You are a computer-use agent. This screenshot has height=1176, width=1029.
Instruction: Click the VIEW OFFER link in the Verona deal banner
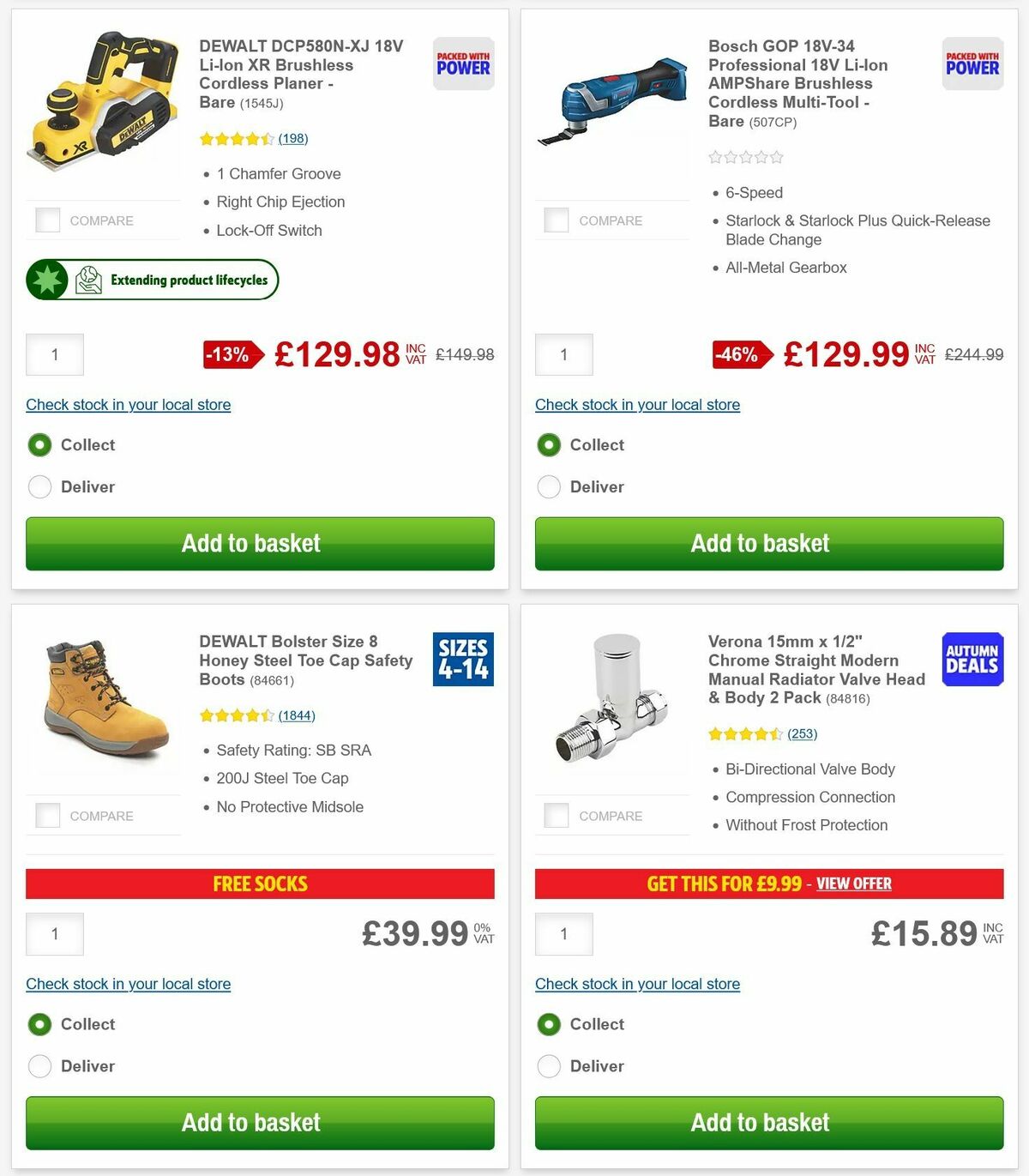coord(854,884)
